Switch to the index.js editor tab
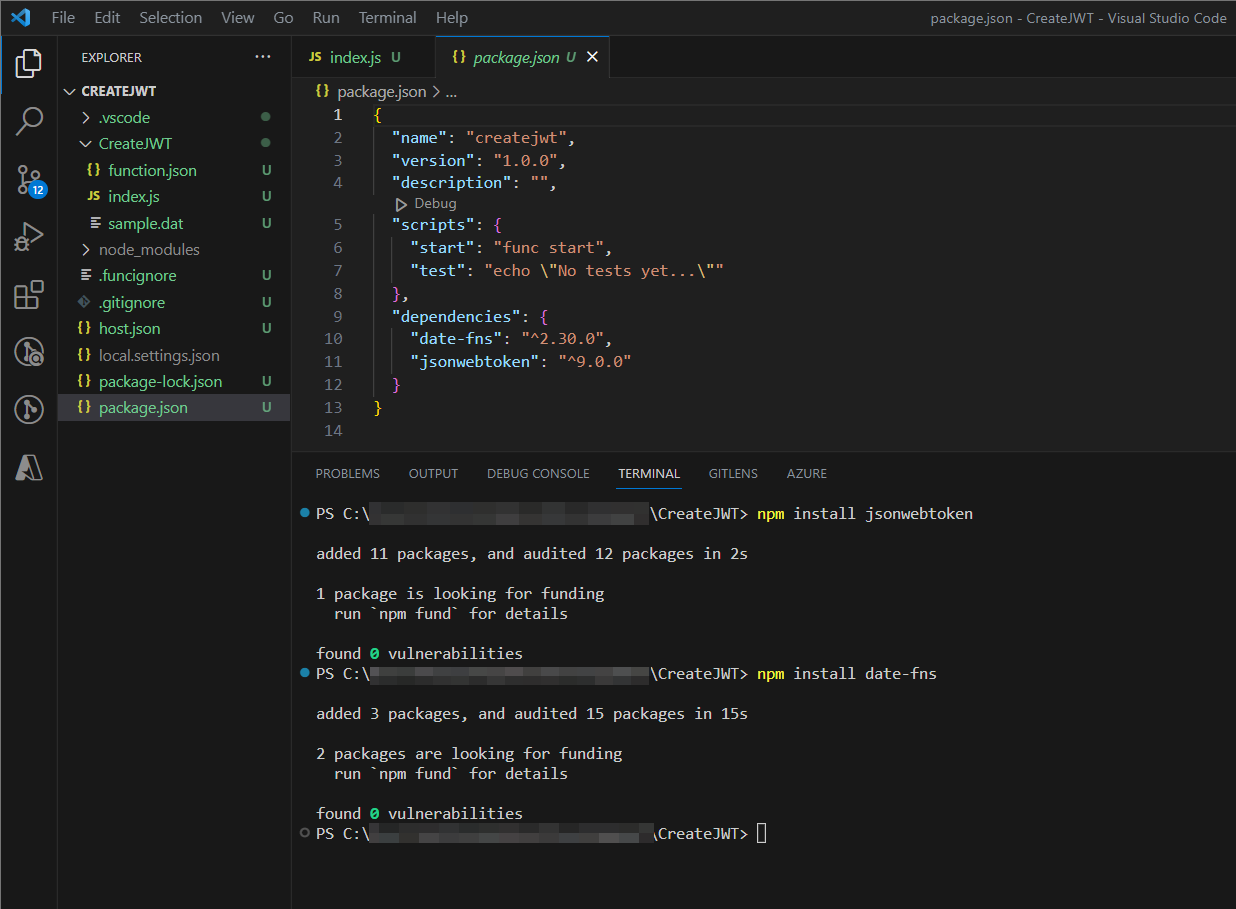Viewport: 1236px width, 909px height. [x=363, y=57]
